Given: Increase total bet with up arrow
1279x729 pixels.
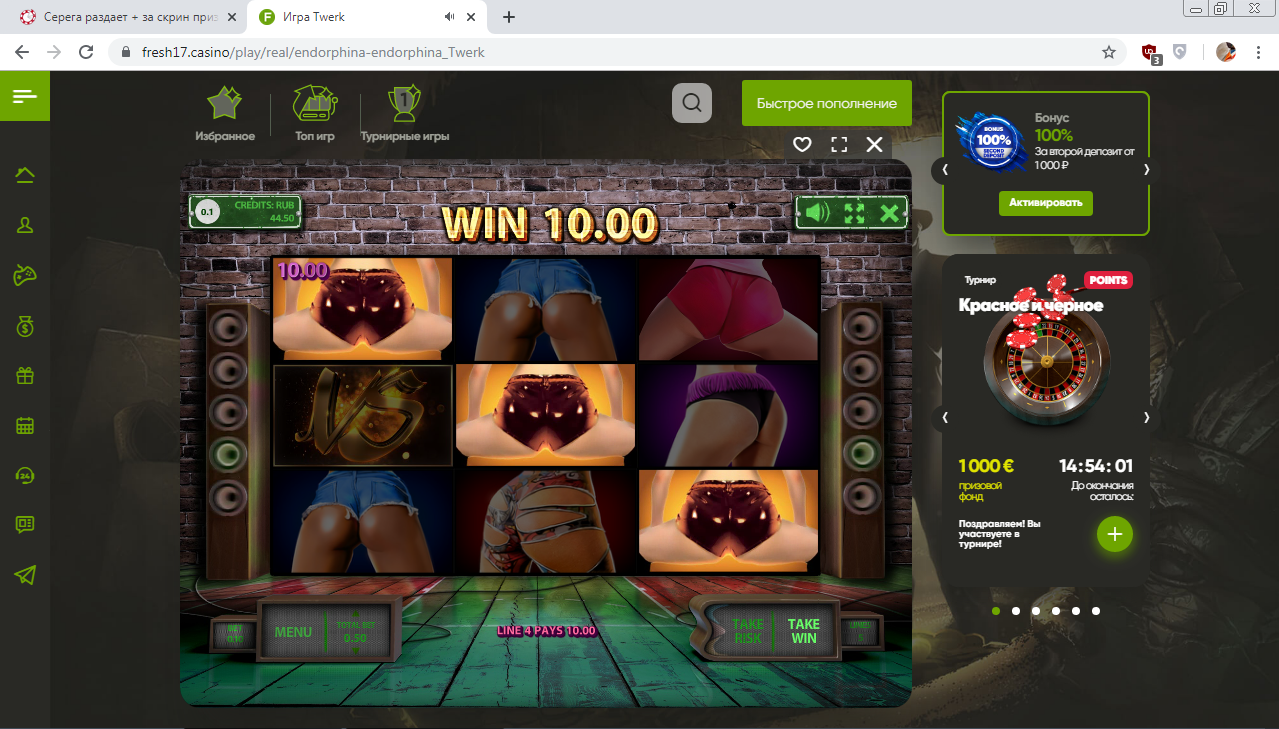Looking at the screenshot, I should coord(355,615).
